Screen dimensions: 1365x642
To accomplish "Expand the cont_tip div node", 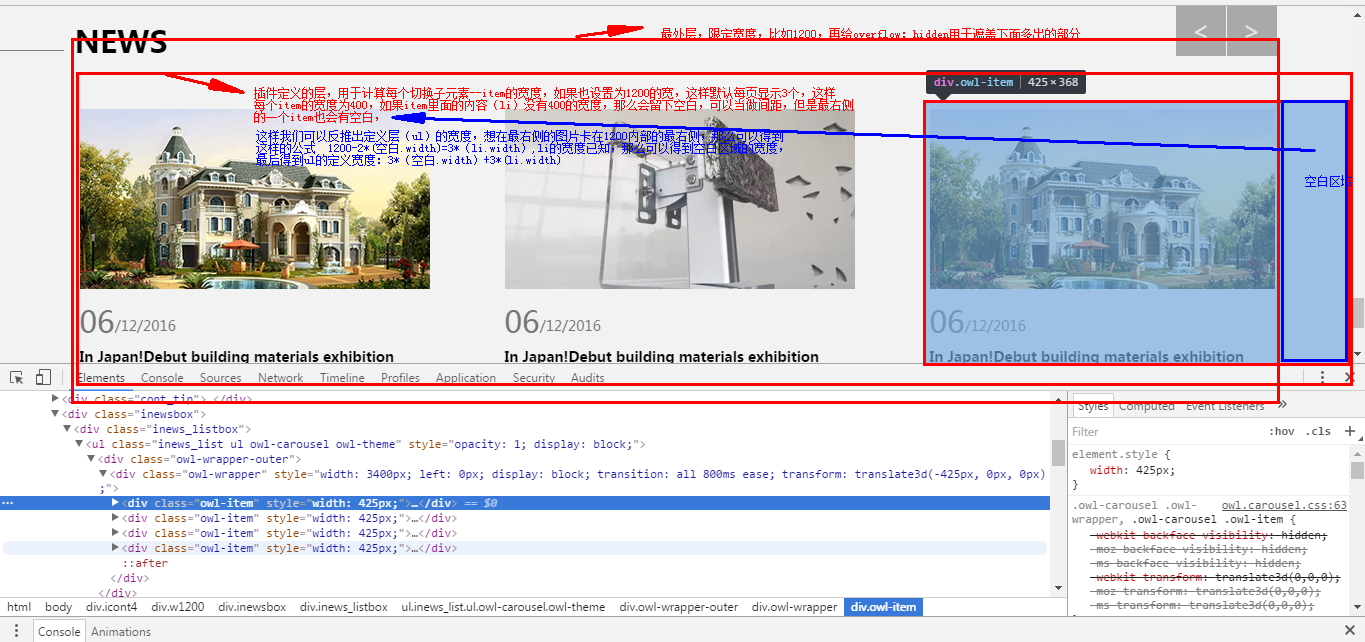I will pos(56,399).
